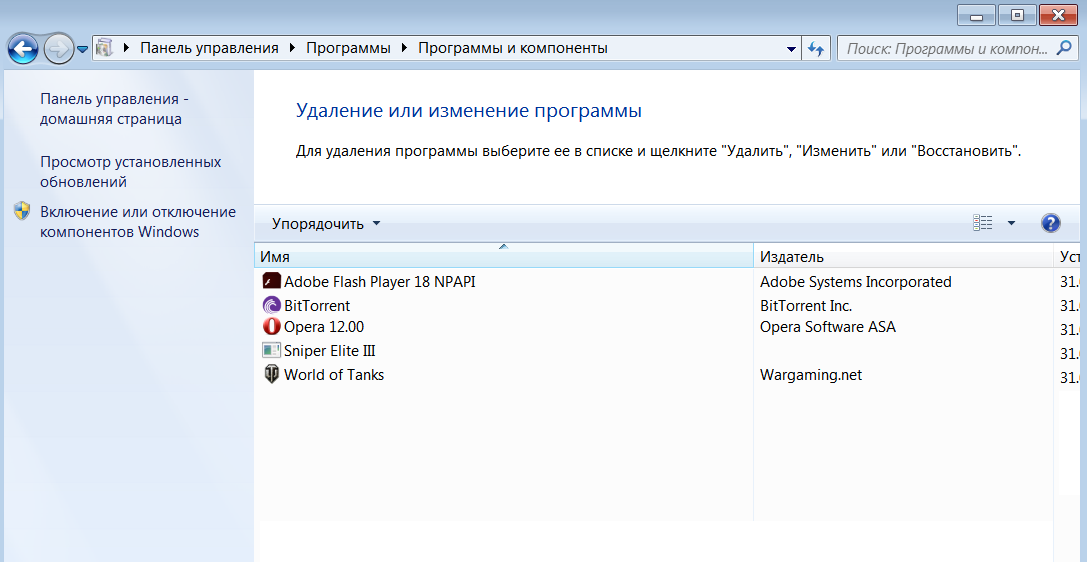Expand the Упорядочить dropdown menu
Viewport: 1087px width, 562px height.
click(x=326, y=223)
